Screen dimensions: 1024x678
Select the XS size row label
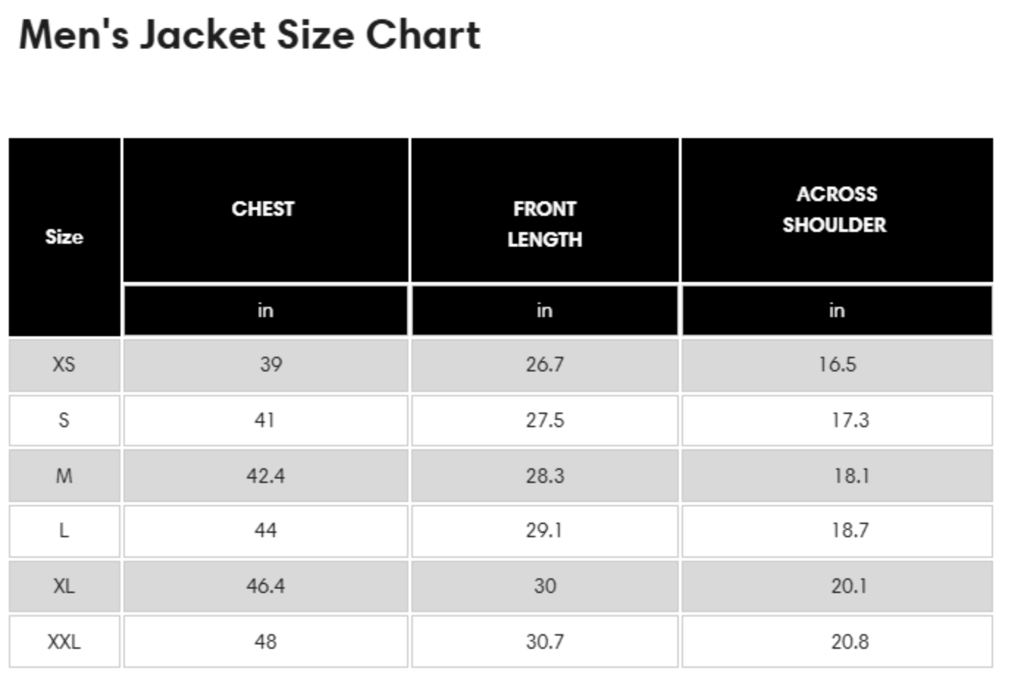64,364
